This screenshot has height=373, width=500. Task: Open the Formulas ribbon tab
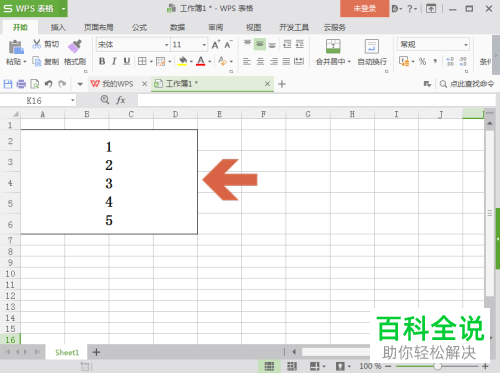point(139,27)
